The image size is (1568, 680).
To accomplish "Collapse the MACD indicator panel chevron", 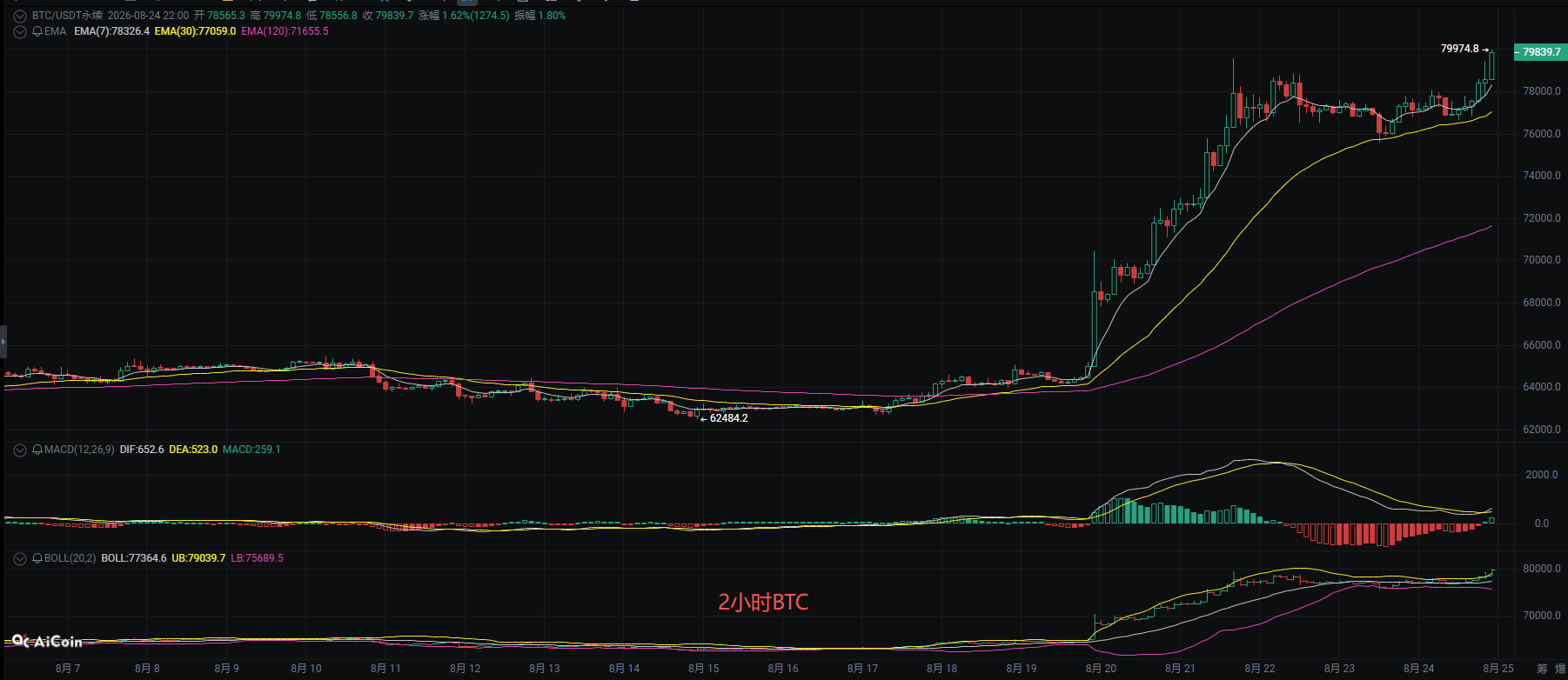I will (19, 450).
